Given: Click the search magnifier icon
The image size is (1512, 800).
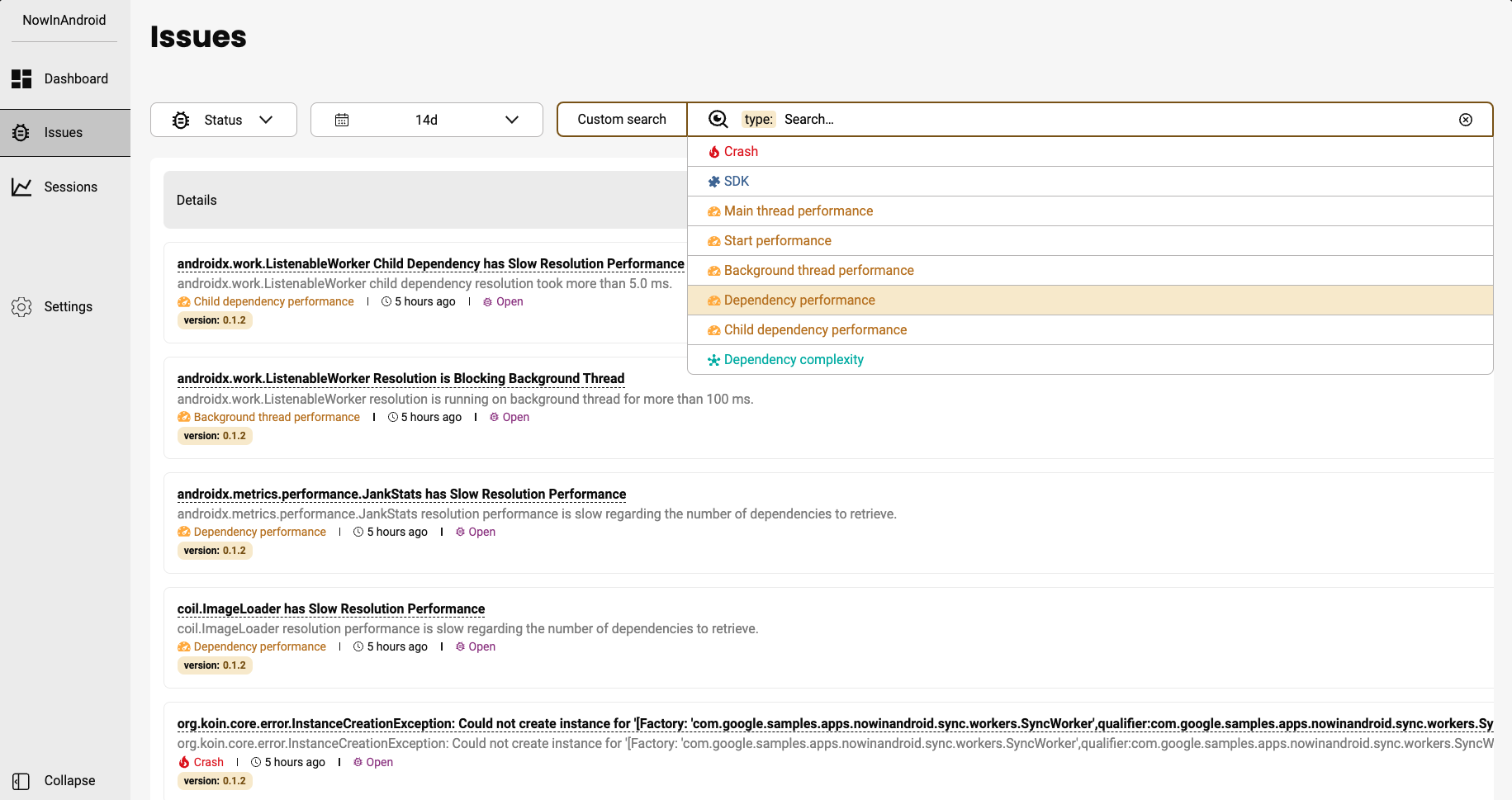Looking at the screenshot, I should point(718,120).
